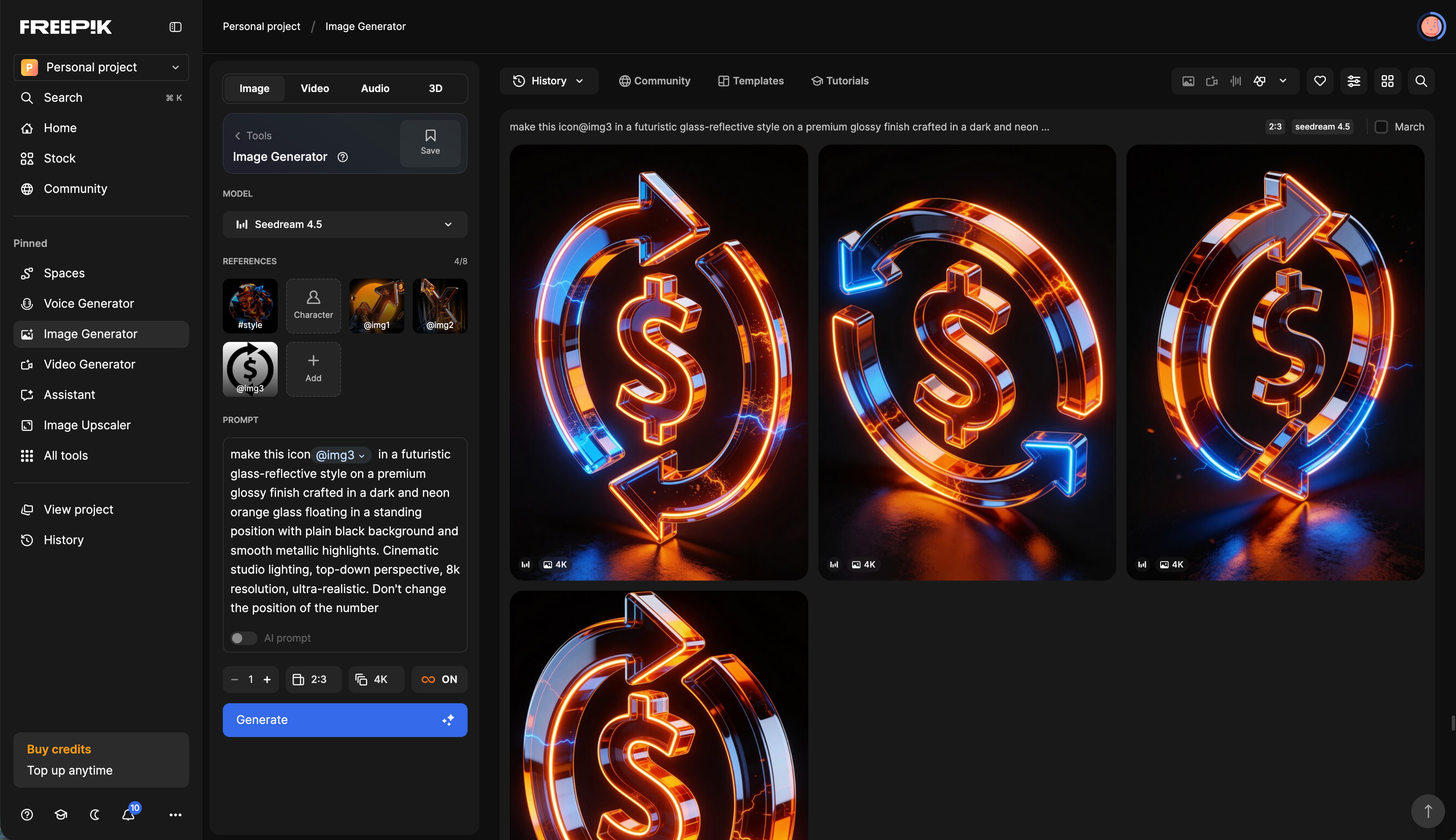The image size is (1456, 840).
Task: Open All tools in sidebar
Action: tap(101, 455)
